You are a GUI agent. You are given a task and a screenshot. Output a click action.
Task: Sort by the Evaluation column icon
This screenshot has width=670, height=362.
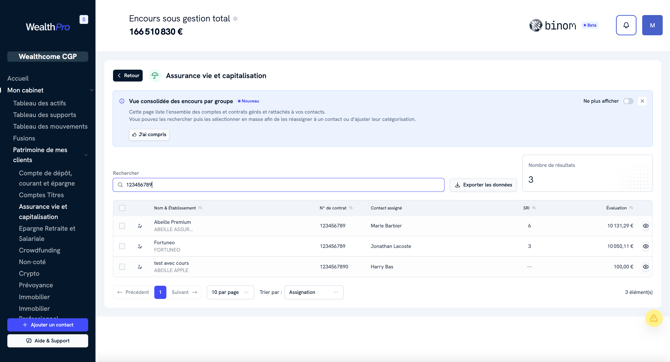coord(631,208)
